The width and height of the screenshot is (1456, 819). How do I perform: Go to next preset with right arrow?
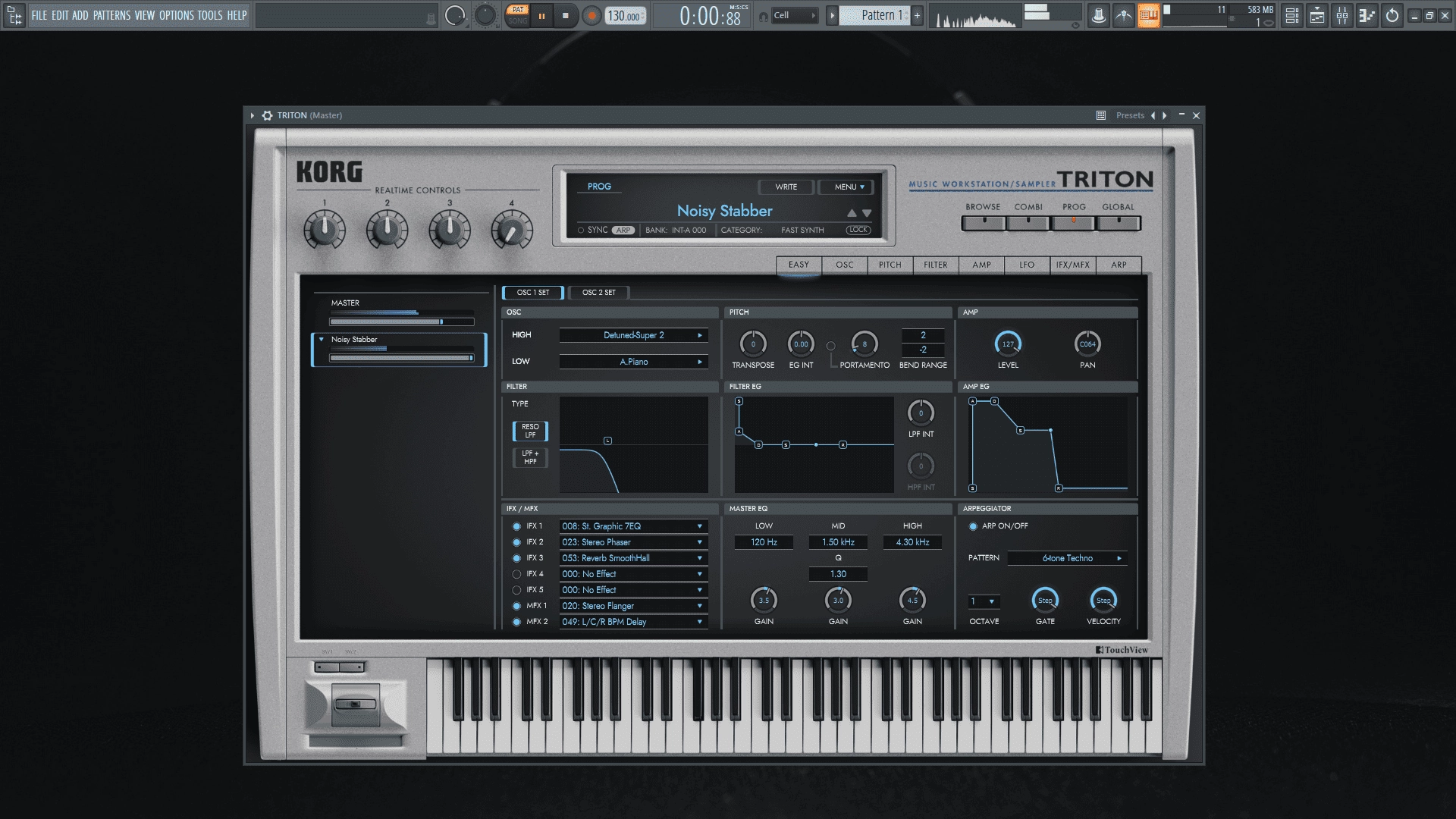point(1165,115)
